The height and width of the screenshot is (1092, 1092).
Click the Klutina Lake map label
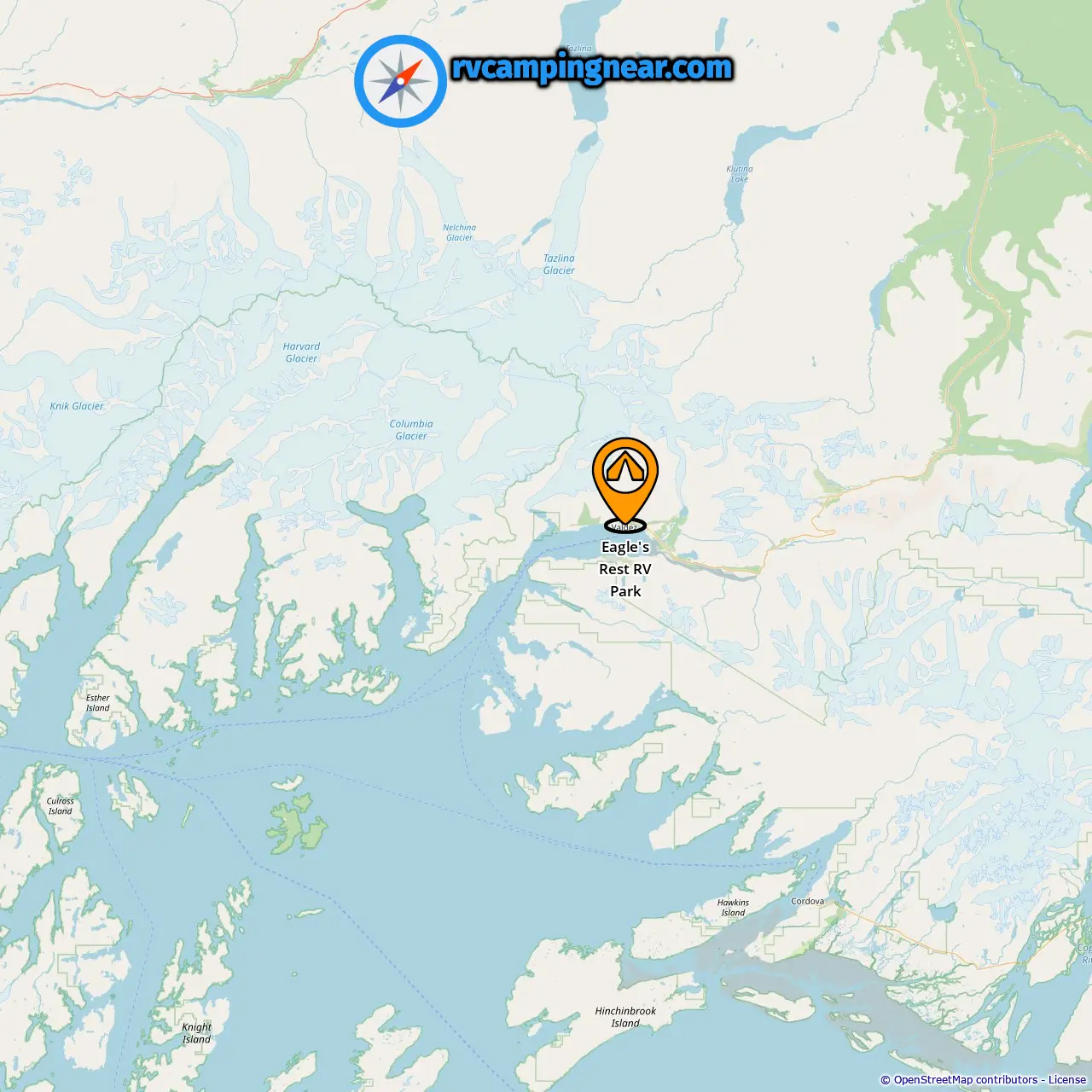(x=740, y=174)
